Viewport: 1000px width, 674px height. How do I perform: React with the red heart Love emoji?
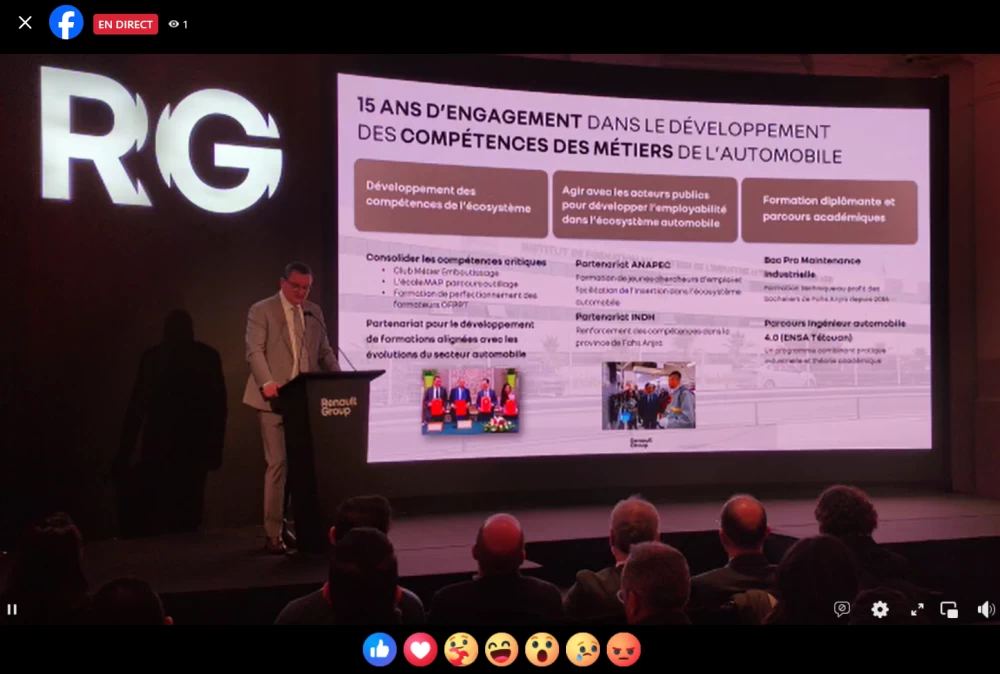(421, 649)
